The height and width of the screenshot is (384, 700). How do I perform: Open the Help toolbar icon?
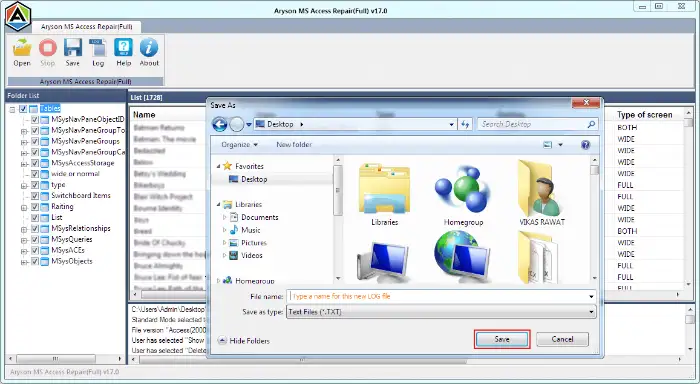click(124, 52)
